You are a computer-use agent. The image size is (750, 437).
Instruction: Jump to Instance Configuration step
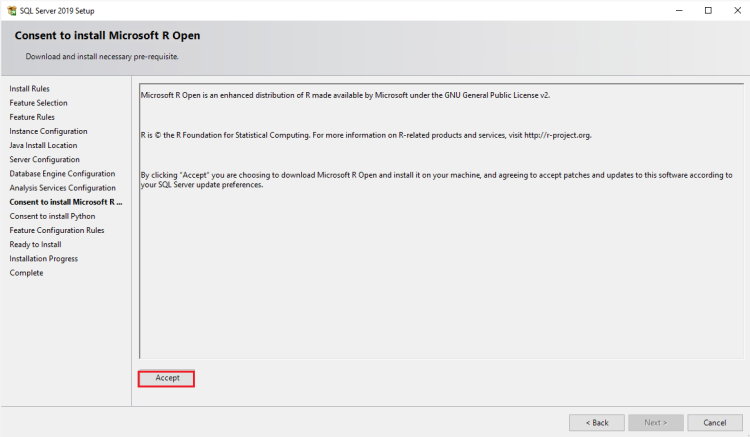48,131
